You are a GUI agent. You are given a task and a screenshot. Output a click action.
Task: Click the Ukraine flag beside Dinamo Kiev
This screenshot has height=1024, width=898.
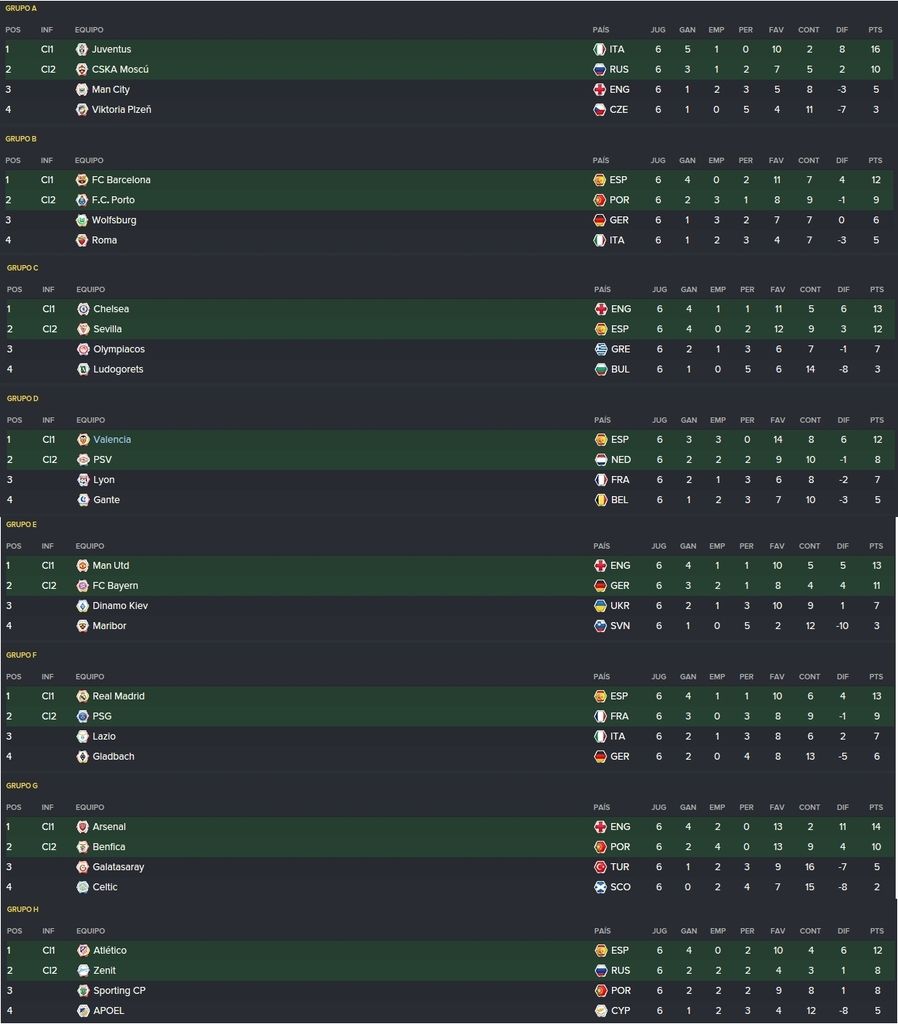pos(600,605)
